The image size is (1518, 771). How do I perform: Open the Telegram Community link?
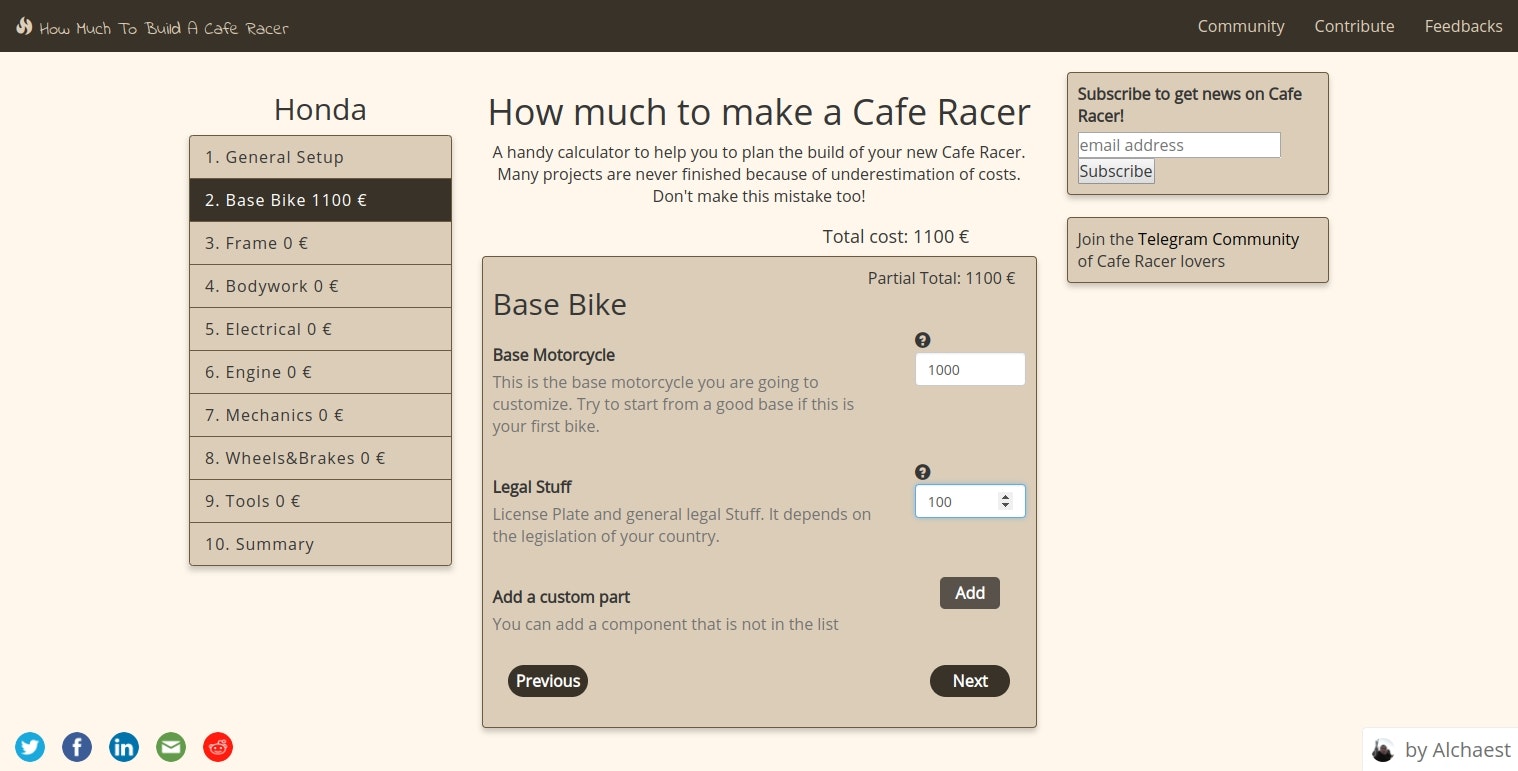click(x=1218, y=239)
